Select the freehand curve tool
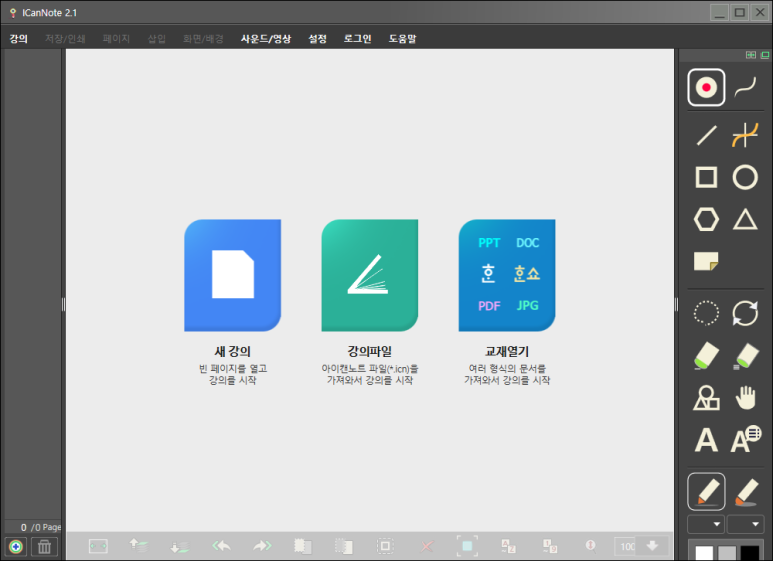Viewport: 773px width, 561px height. click(745, 87)
